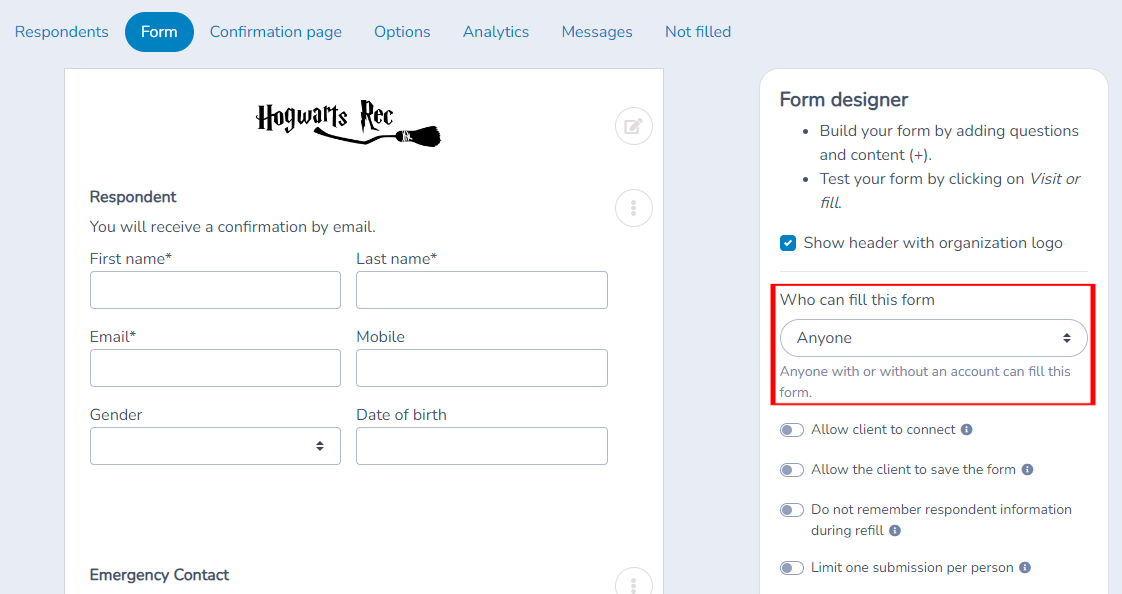1122x594 pixels.
Task: Click 'Build your form by adding questions' bullet
Action: coord(949,142)
